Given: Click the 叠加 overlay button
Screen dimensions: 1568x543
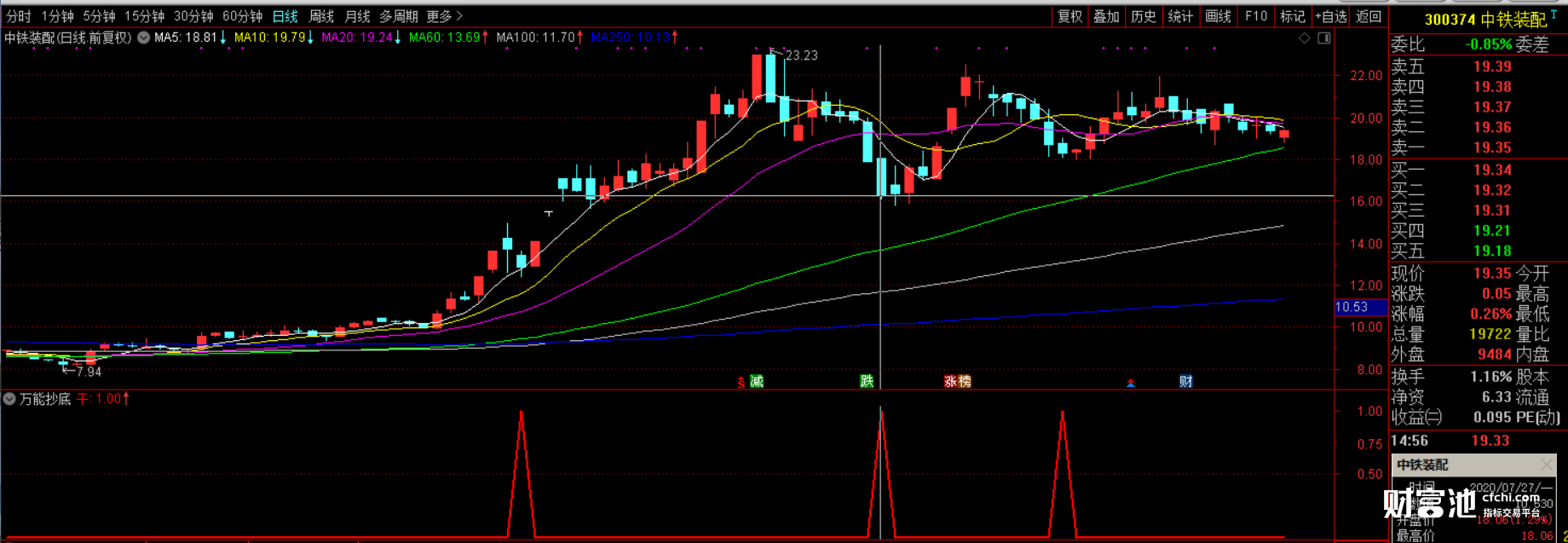Looking at the screenshot, I should pyautogui.click(x=1106, y=16).
